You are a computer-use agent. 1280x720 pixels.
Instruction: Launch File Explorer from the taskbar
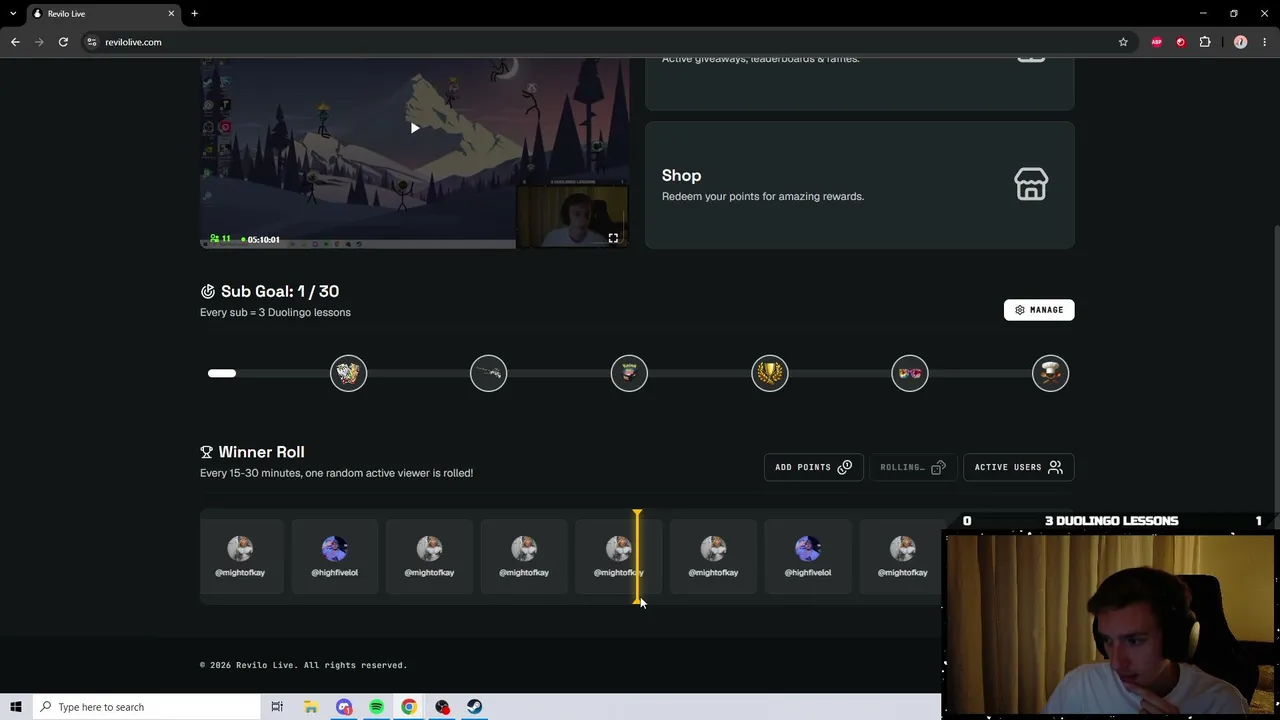click(311, 707)
